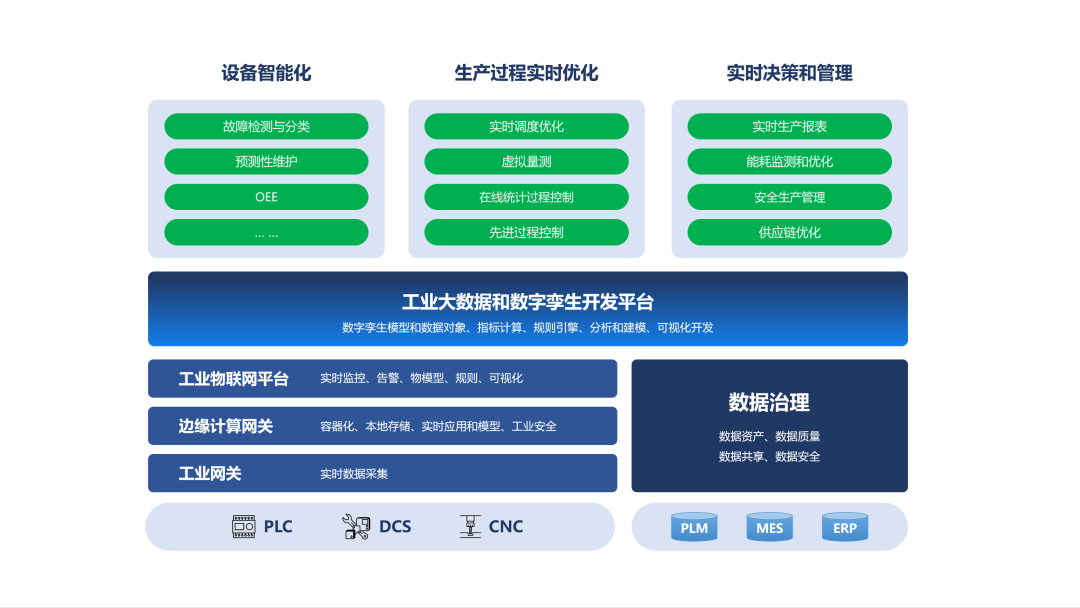
Task: Select the PLM database cylinder
Action: click(x=694, y=527)
